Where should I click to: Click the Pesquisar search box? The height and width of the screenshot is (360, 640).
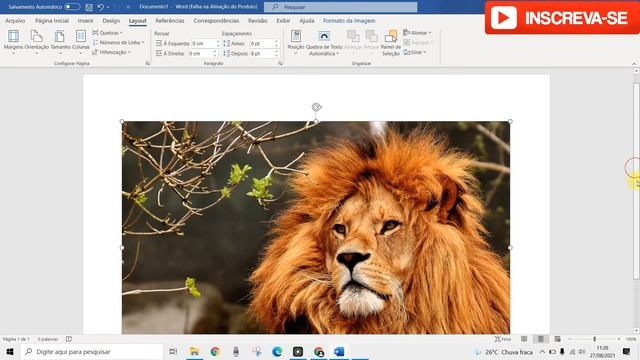[x=341, y=7]
